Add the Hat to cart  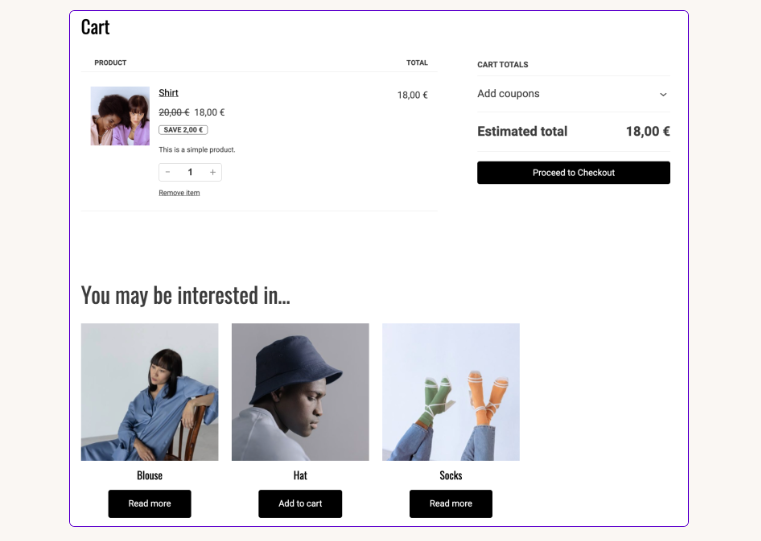[300, 504]
